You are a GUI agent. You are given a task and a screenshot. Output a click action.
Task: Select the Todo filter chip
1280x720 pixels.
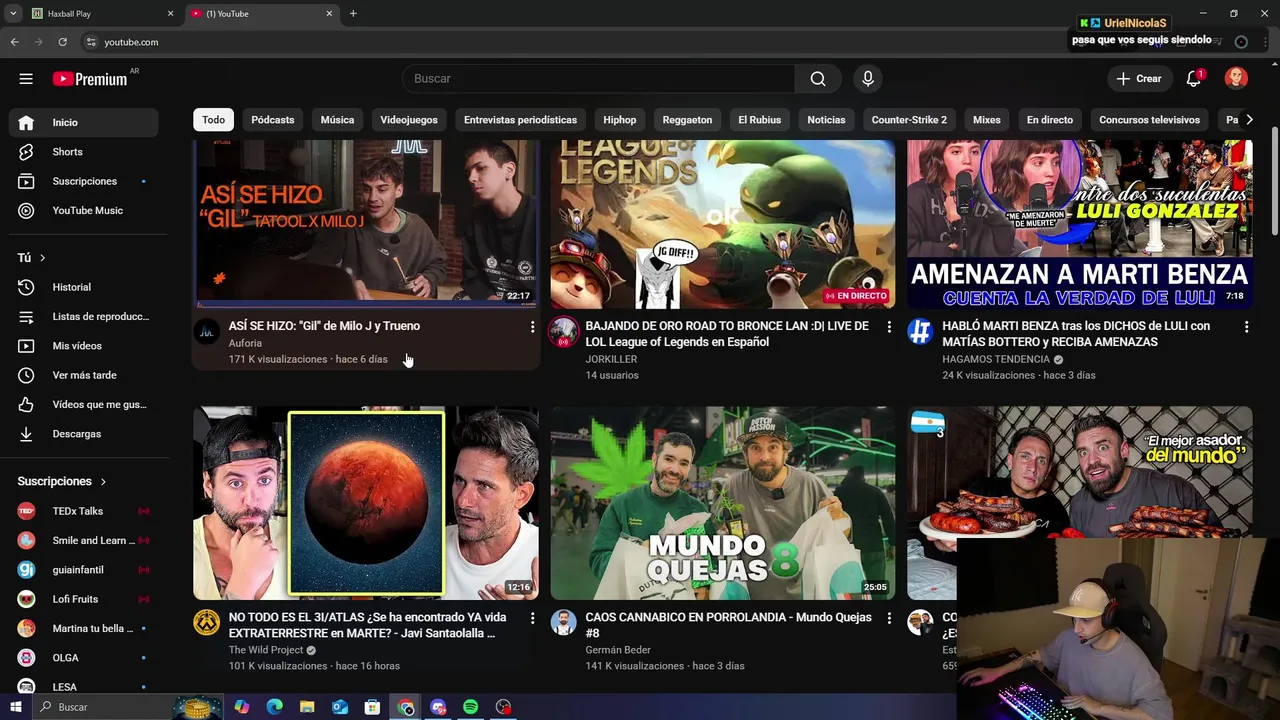click(x=214, y=120)
